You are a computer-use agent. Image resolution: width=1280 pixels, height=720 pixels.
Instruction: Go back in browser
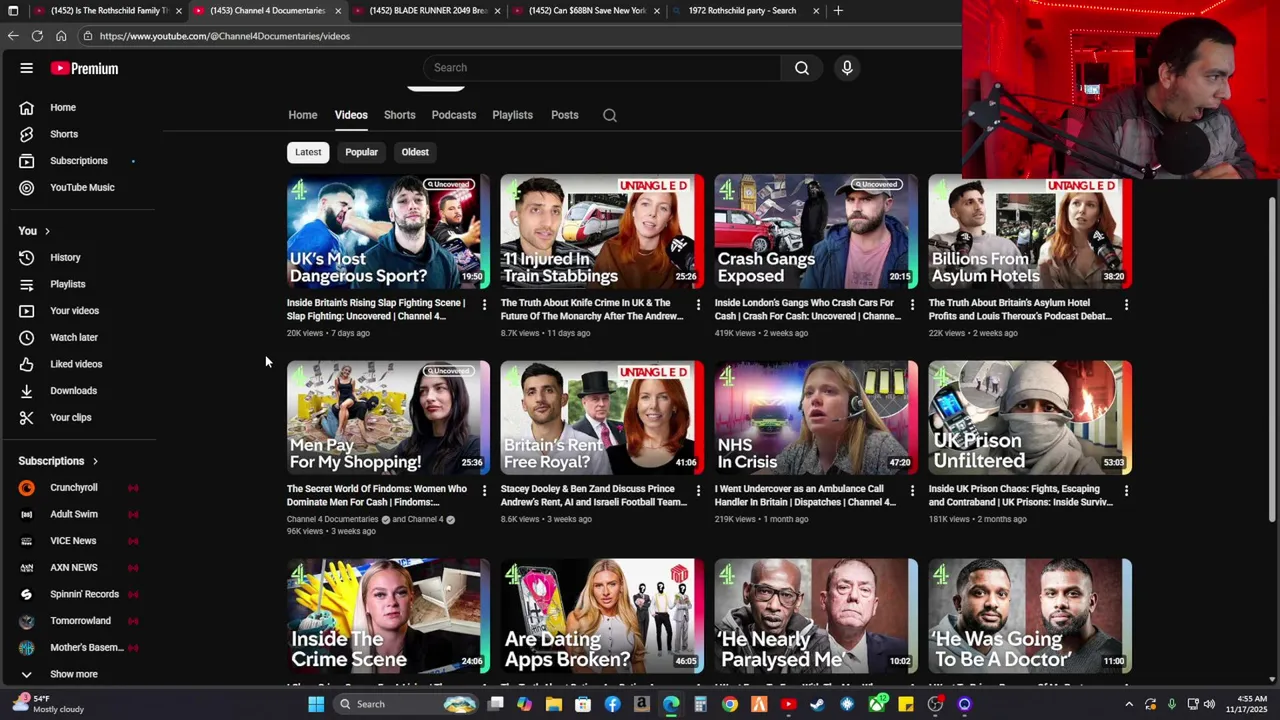[13, 36]
